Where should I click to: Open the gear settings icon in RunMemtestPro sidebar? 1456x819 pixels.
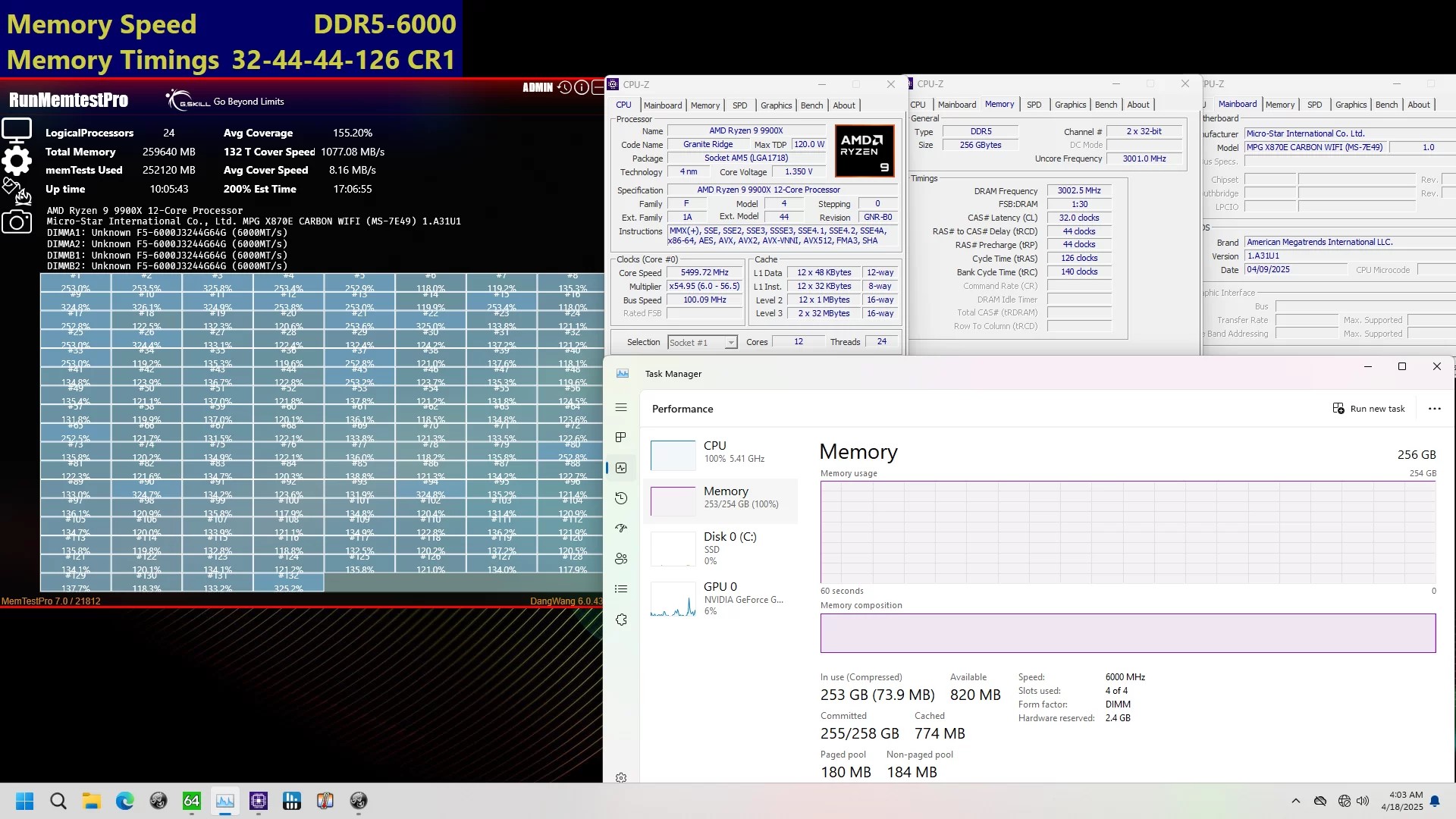tap(17, 161)
